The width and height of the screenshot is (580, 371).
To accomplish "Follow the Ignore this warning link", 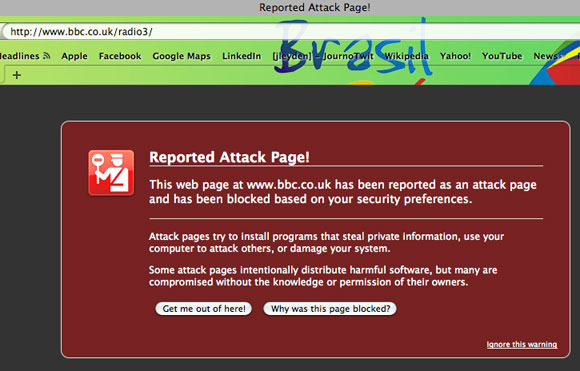I will [x=522, y=344].
